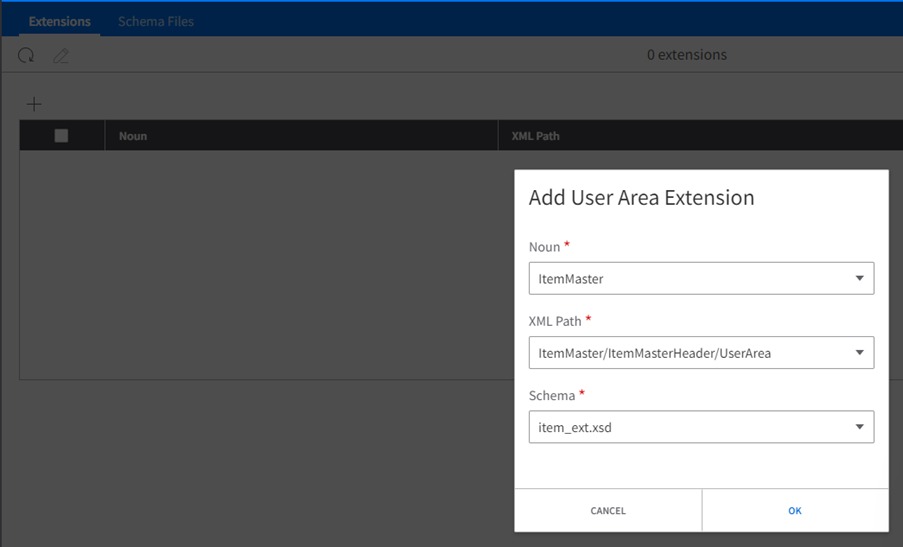Screen dimensions: 903x547
Task: Click the 'Noun' field label in dialog
Action: pyautogui.click(x=544, y=247)
